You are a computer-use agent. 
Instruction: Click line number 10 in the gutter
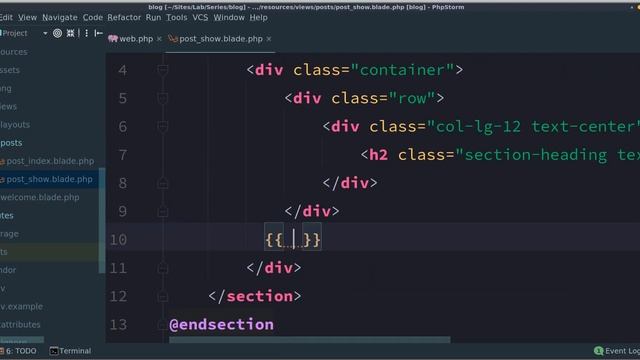(x=118, y=240)
